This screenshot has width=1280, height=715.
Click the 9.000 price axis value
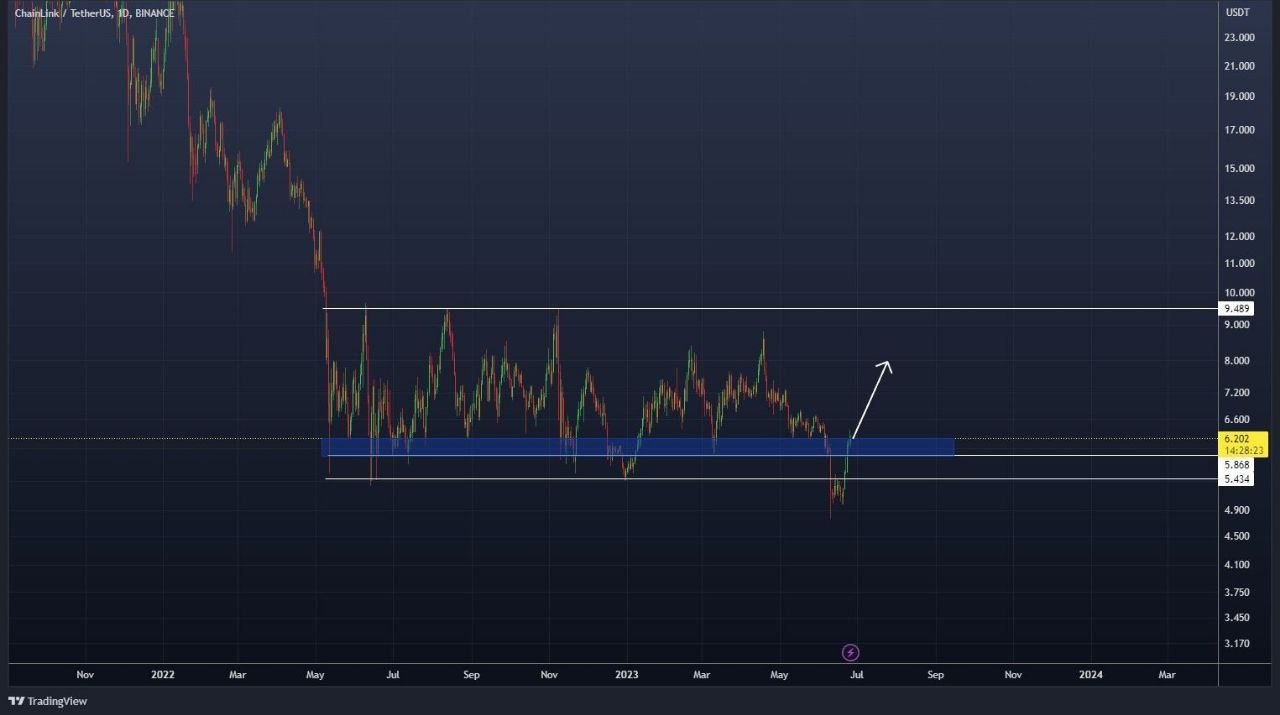click(x=1238, y=325)
